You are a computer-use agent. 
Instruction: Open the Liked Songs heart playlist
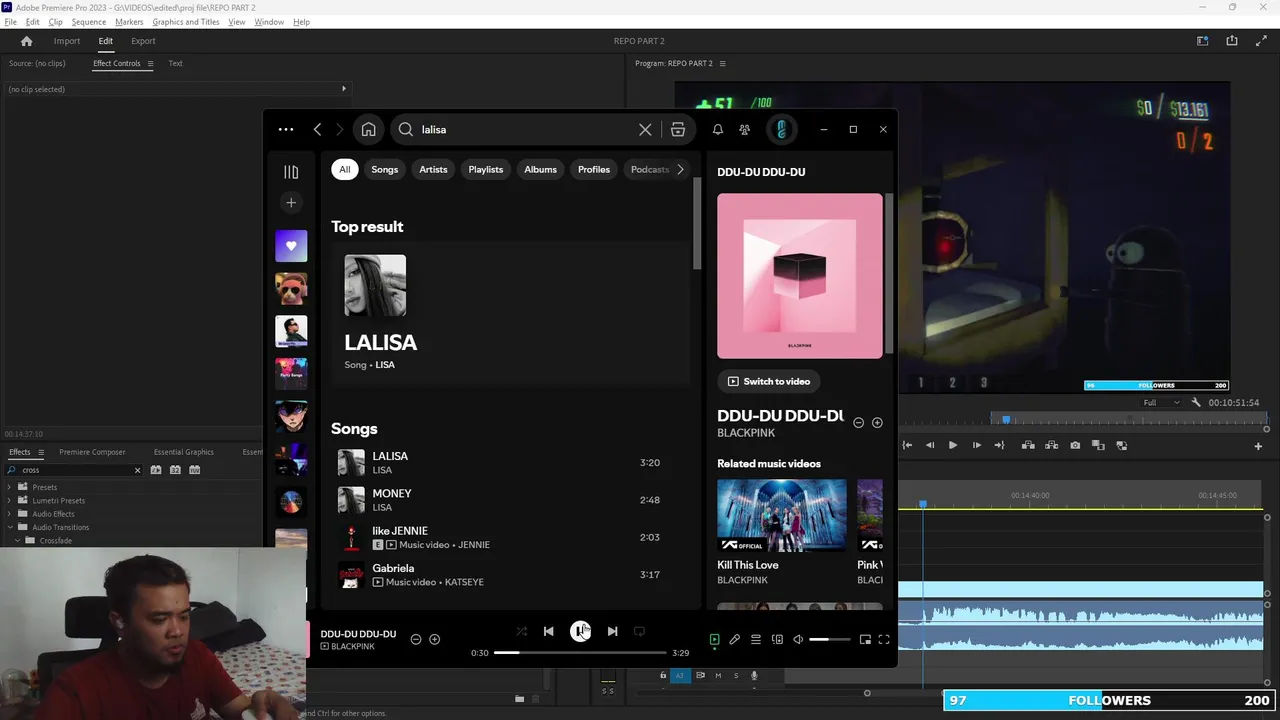tap(291, 246)
